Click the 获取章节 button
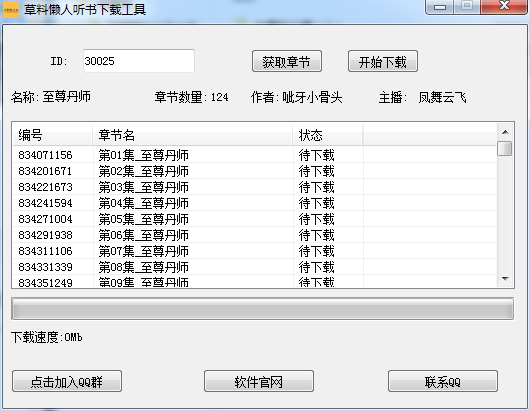The height and width of the screenshot is (411, 530). (287, 62)
